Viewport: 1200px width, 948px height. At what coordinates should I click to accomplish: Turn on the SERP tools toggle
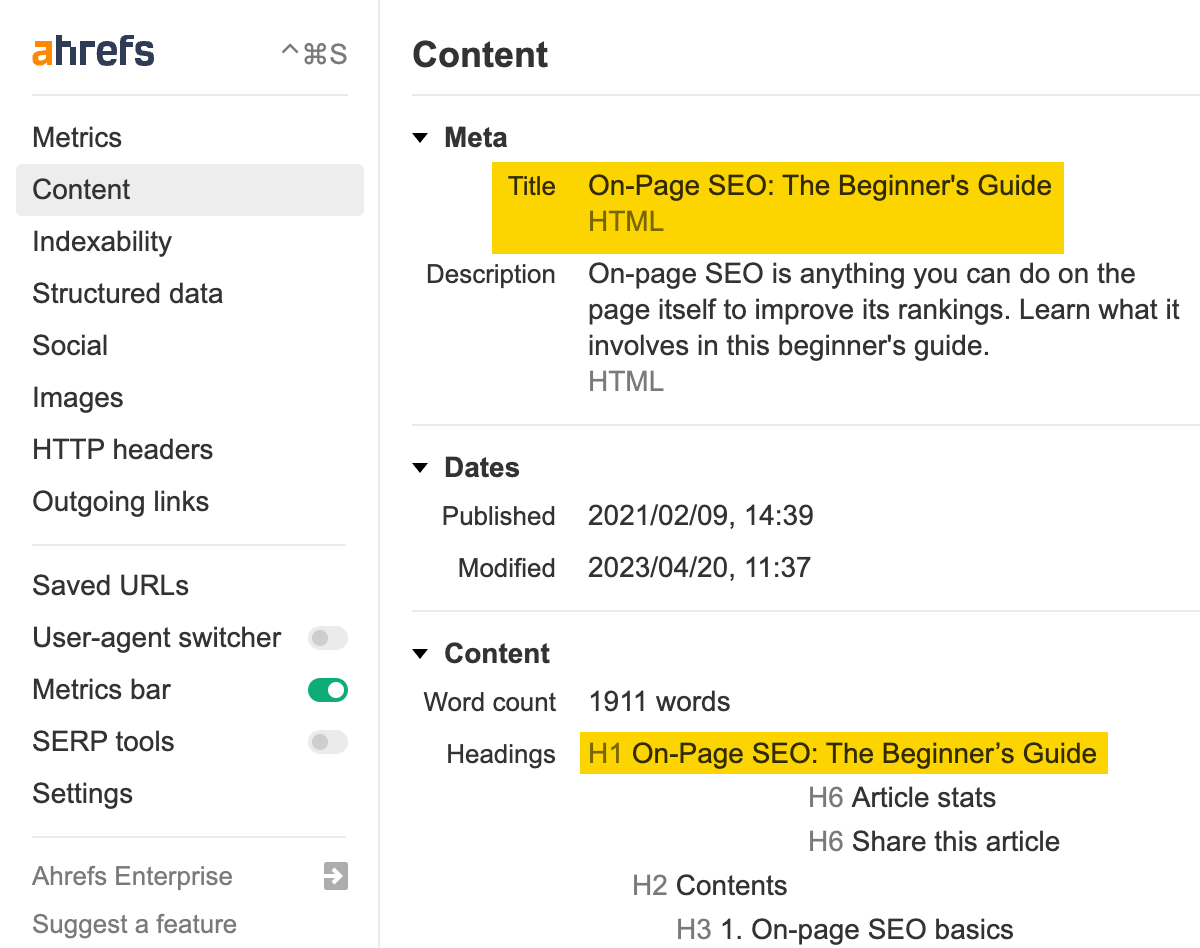pyautogui.click(x=327, y=742)
